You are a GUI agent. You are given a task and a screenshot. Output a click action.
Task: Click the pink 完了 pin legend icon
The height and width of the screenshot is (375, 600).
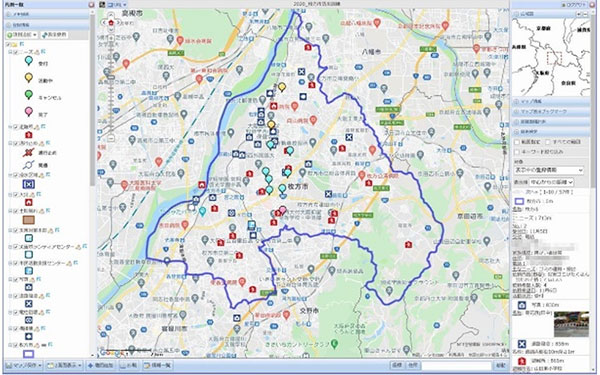(28, 112)
